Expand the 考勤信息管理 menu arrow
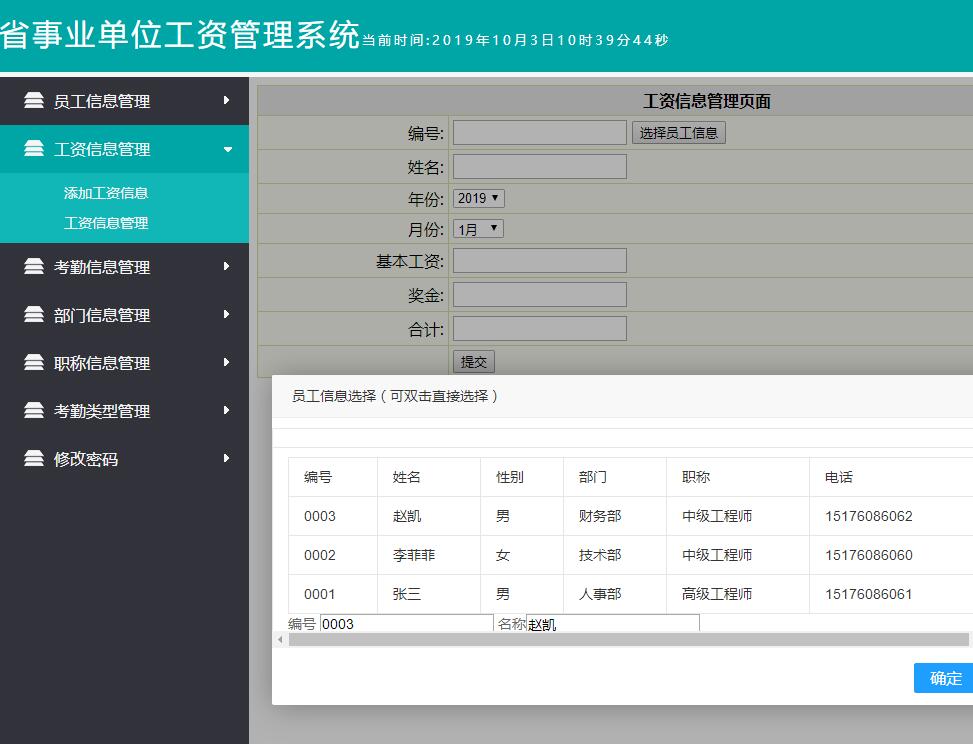973x744 pixels. click(x=226, y=266)
